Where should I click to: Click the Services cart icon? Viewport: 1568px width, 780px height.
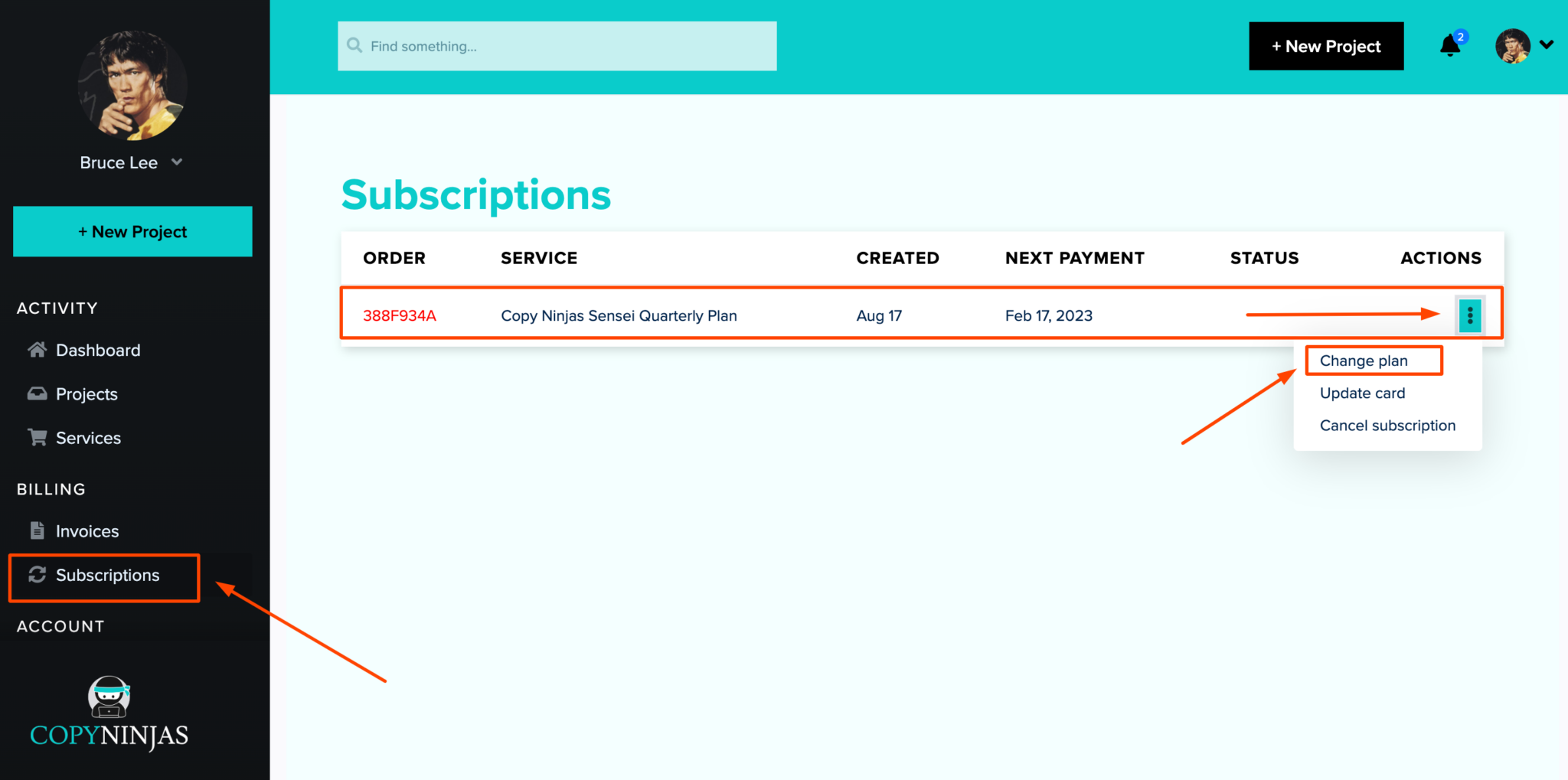tap(37, 437)
